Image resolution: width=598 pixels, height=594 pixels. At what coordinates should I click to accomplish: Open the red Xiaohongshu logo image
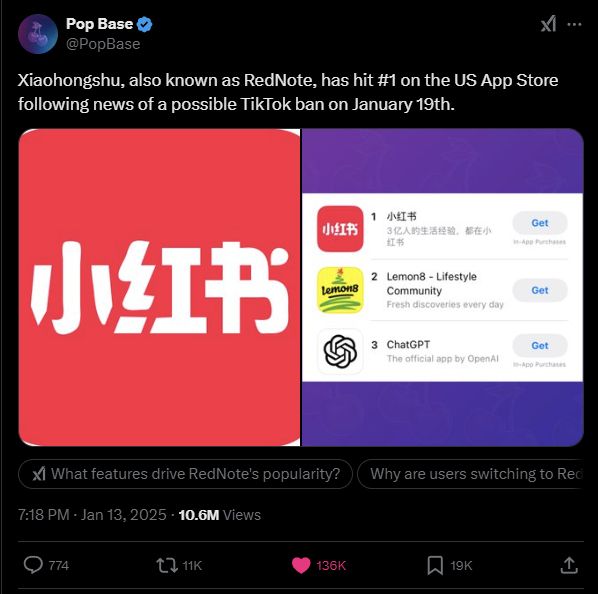(159, 287)
